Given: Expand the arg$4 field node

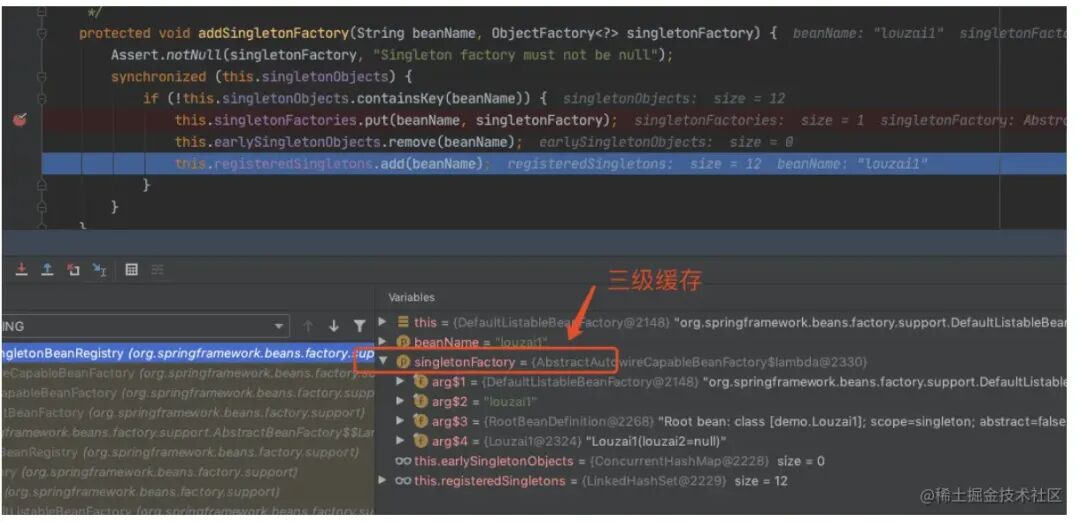Looking at the screenshot, I should [401, 441].
